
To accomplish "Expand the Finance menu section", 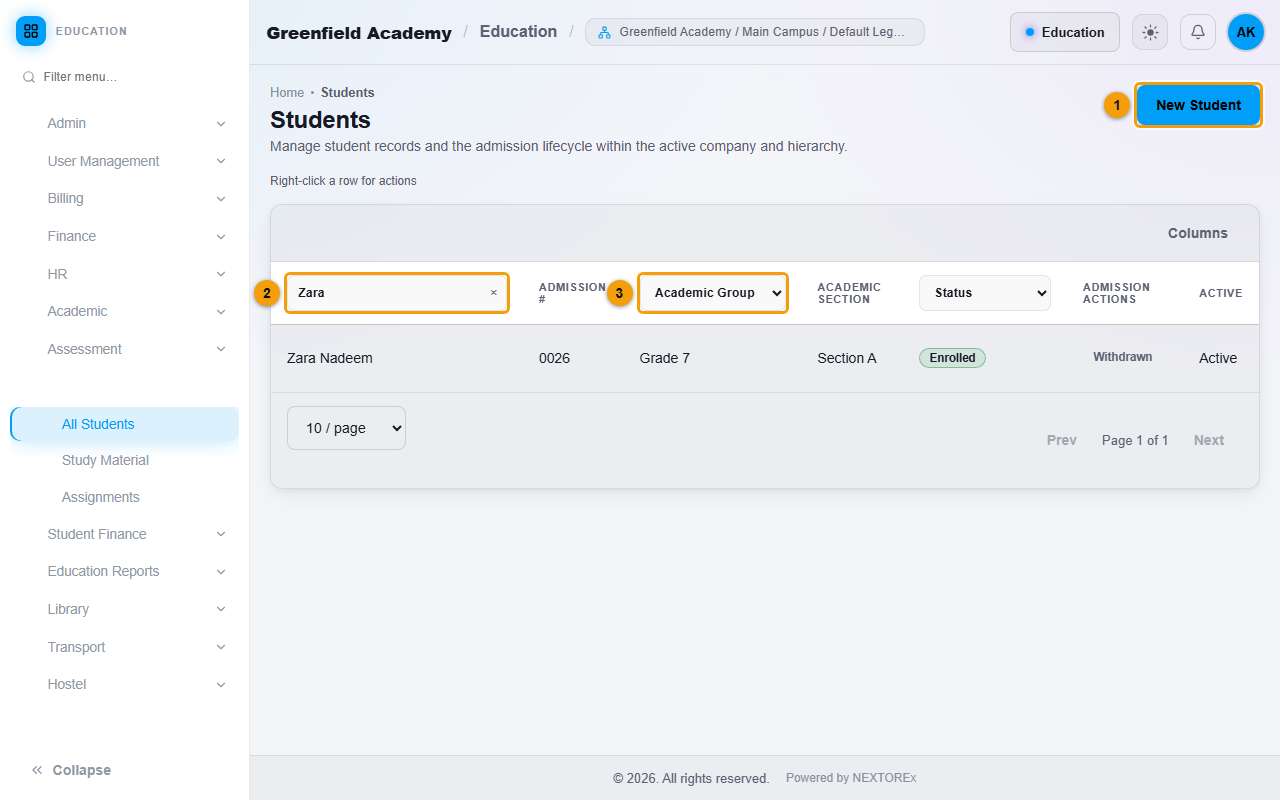I will [137, 236].
